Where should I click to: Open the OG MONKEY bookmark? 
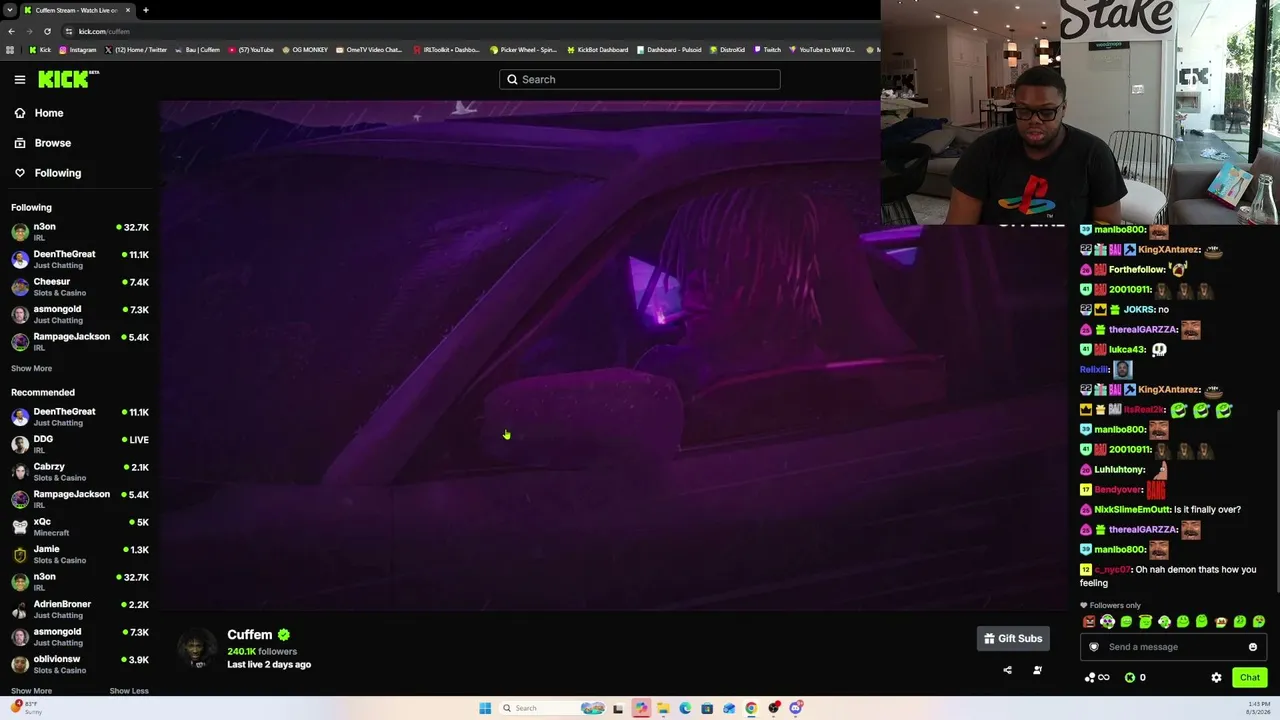tap(305, 50)
